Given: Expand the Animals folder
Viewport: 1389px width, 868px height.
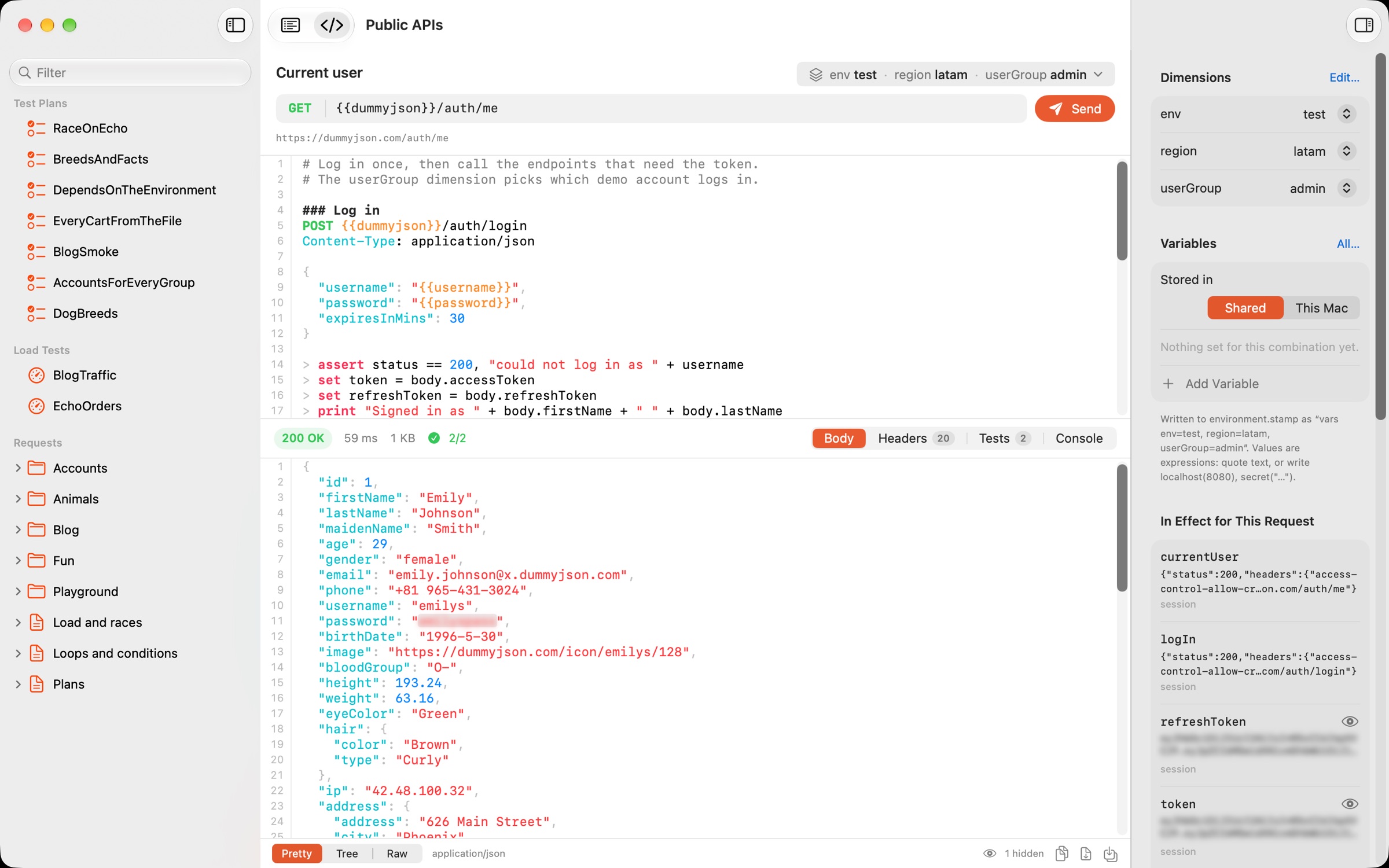Looking at the screenshot, I should click(18, 499).
